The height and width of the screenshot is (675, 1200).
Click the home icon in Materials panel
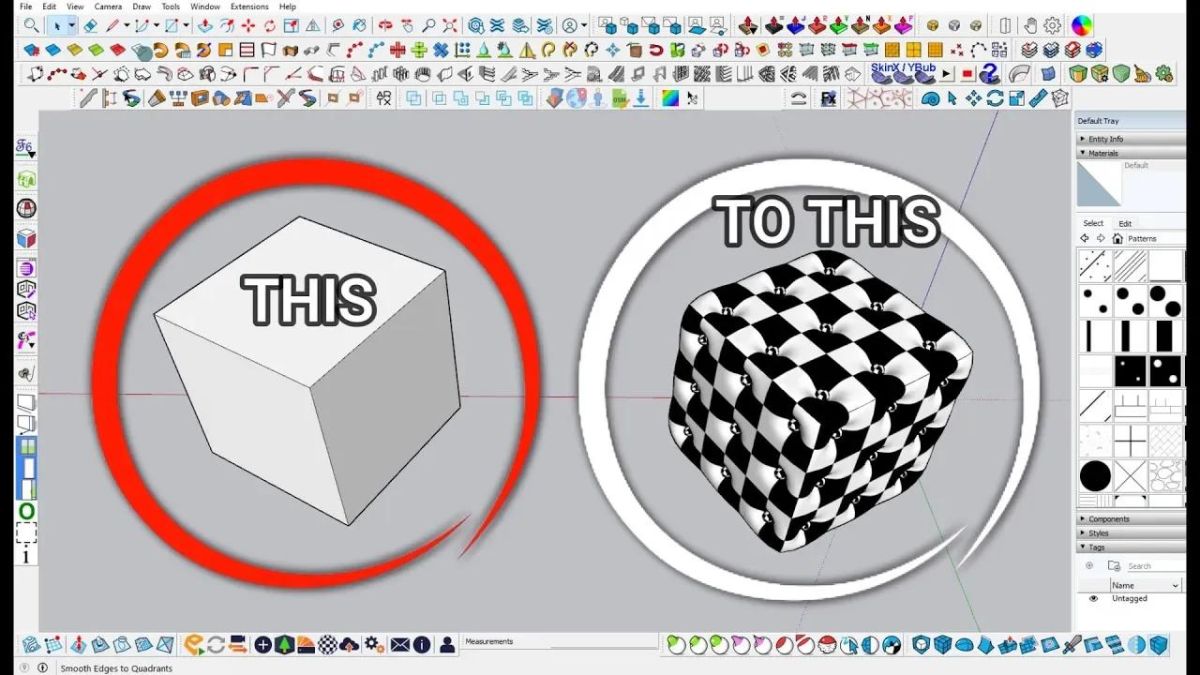tap(1117, 238)
